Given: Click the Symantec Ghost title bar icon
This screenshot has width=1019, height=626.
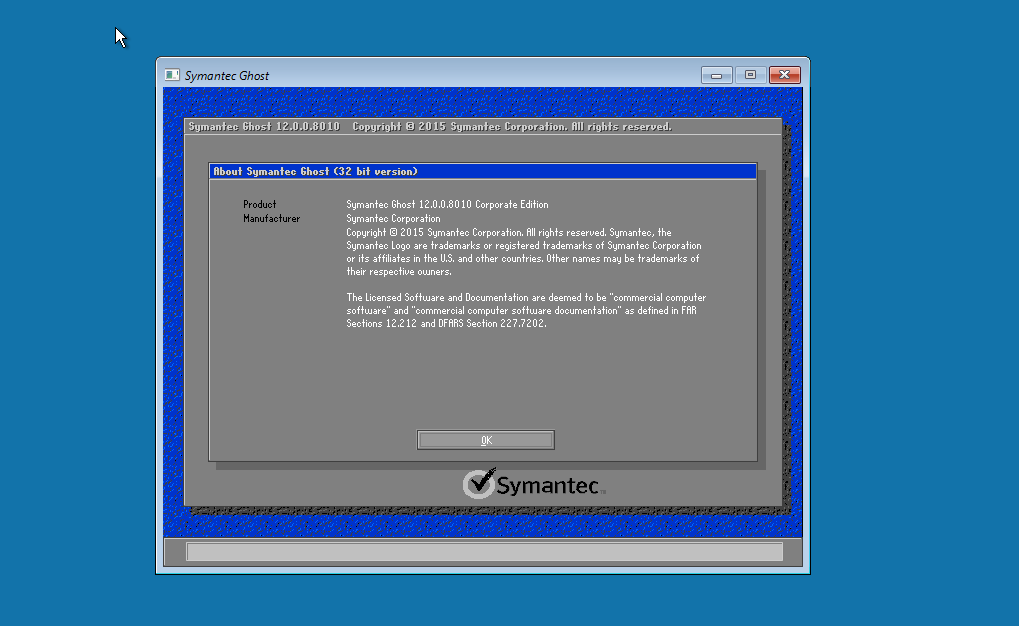Looking at the screenshot, I should (172, 75).
